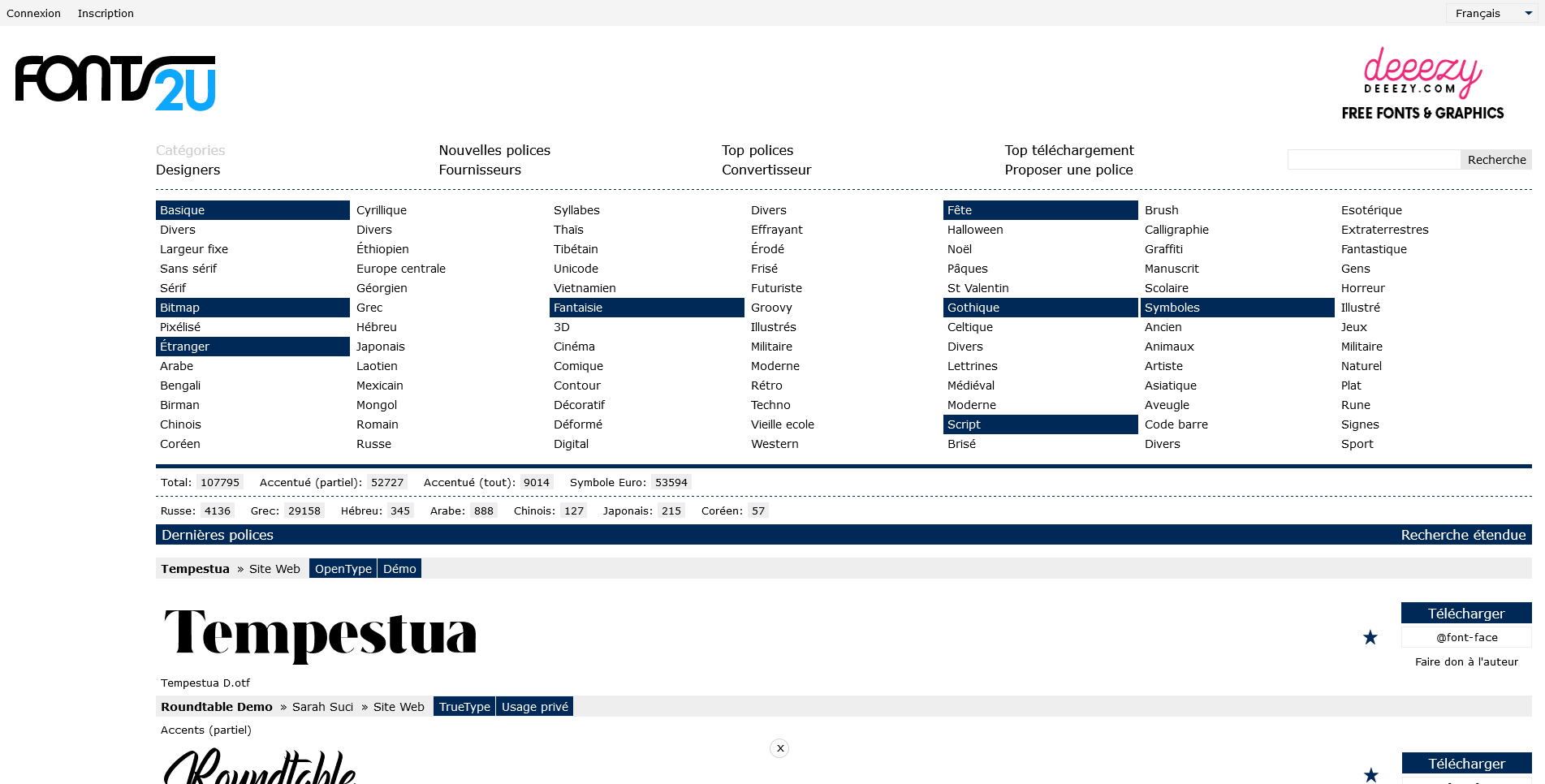This screenshot has width=1545, height=784.
Task: Click the Démo tag for Tempestua
Action: pyautogui.click(x=399, y=569)
